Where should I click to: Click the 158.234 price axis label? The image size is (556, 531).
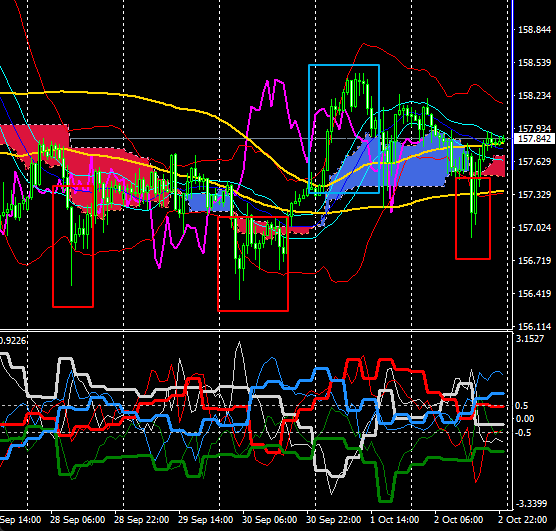coord(534,96)
